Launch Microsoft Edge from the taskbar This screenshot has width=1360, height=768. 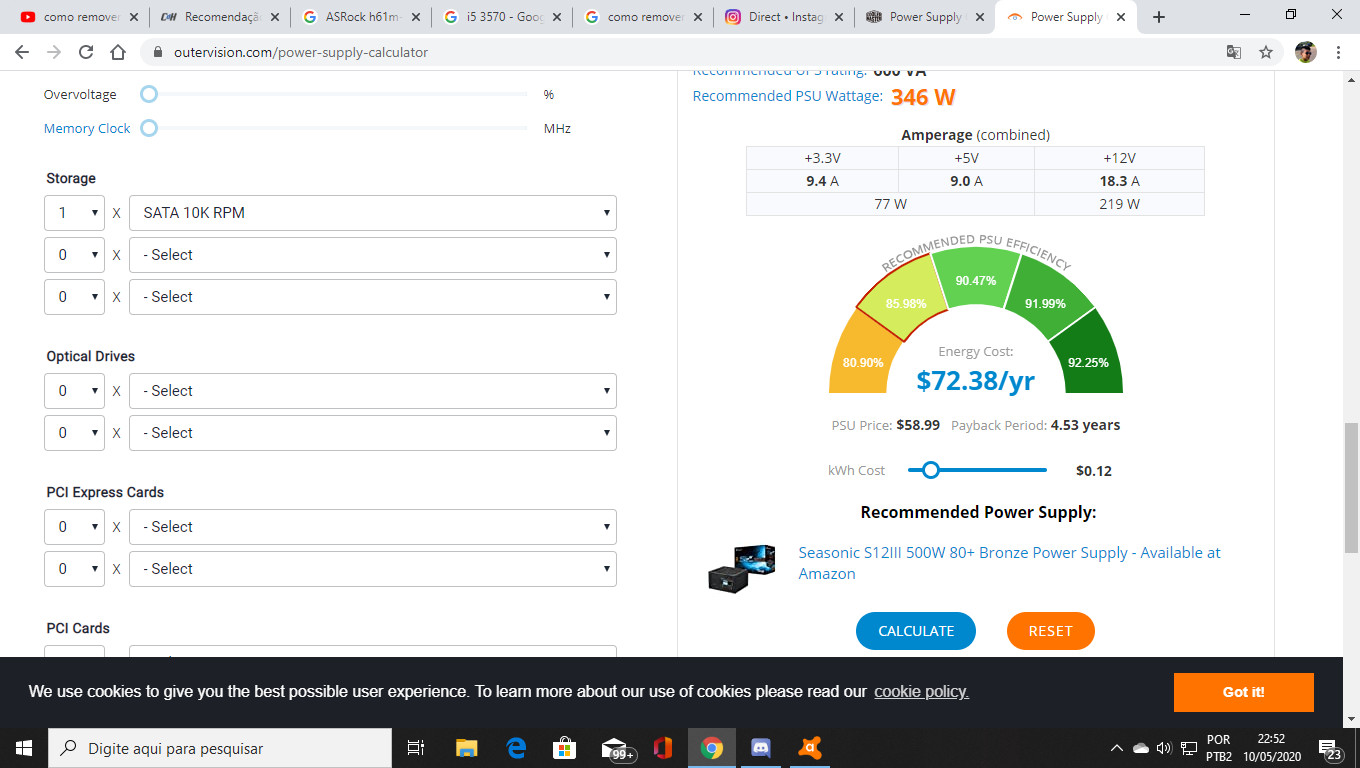pos(516,748)
